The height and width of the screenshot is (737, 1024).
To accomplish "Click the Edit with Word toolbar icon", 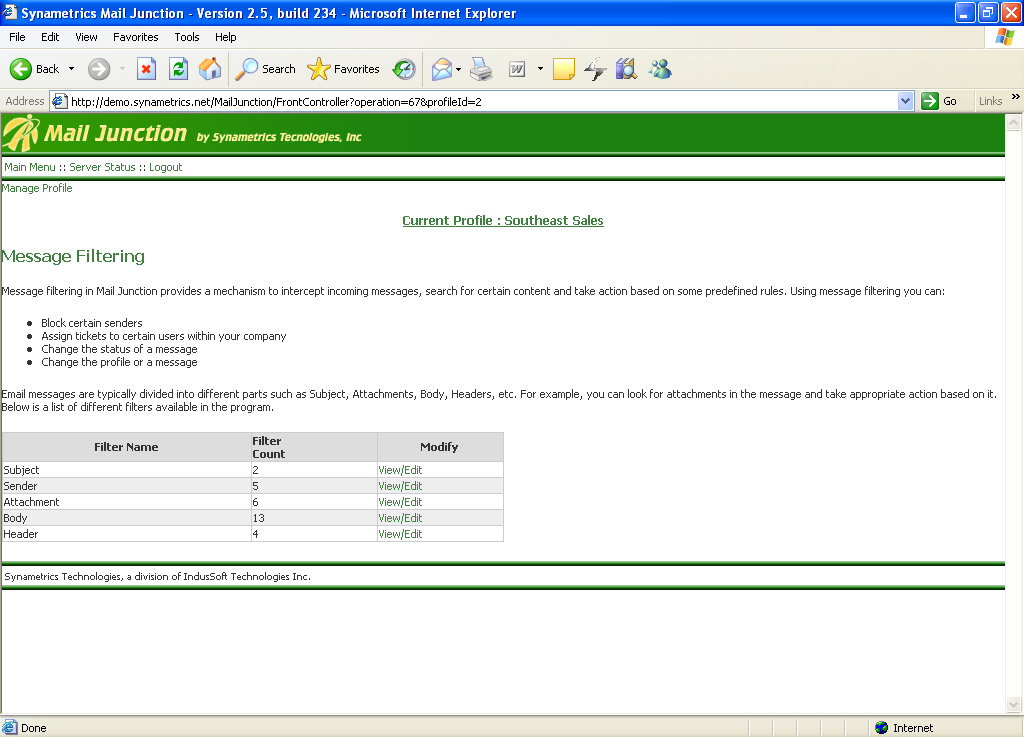I will 517,69.
